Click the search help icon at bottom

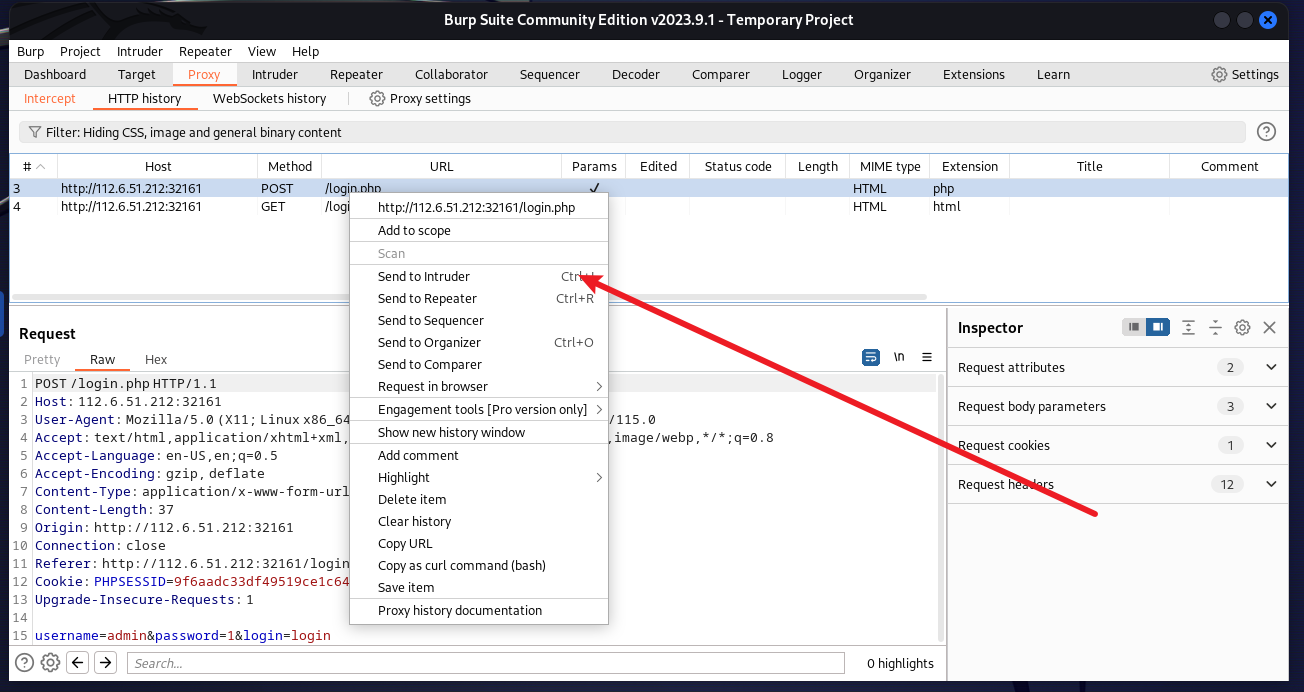click(x=24, y=662)
